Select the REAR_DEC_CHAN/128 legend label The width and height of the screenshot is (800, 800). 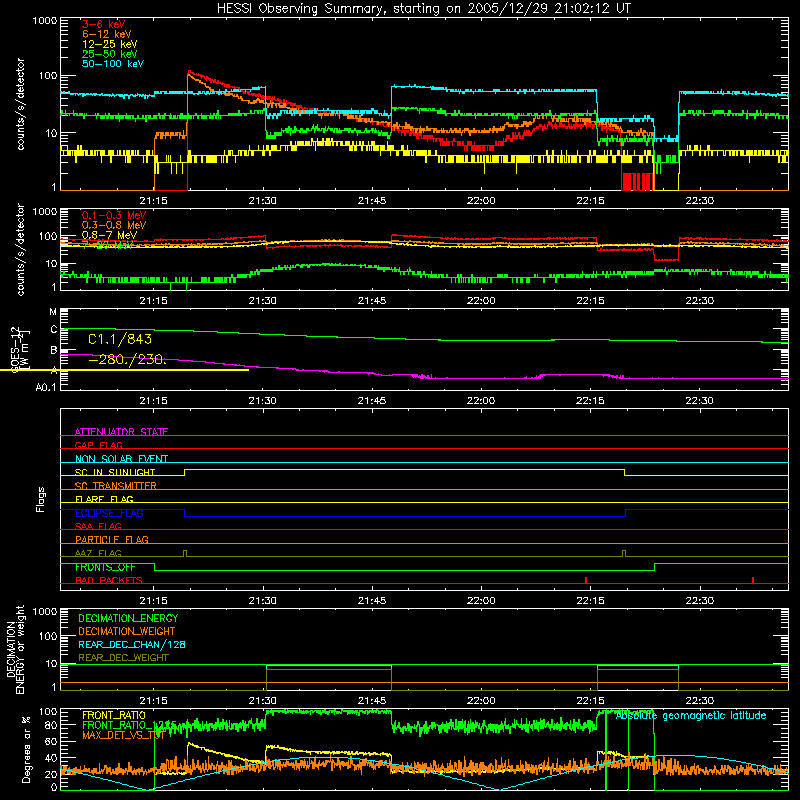point(132,645)
